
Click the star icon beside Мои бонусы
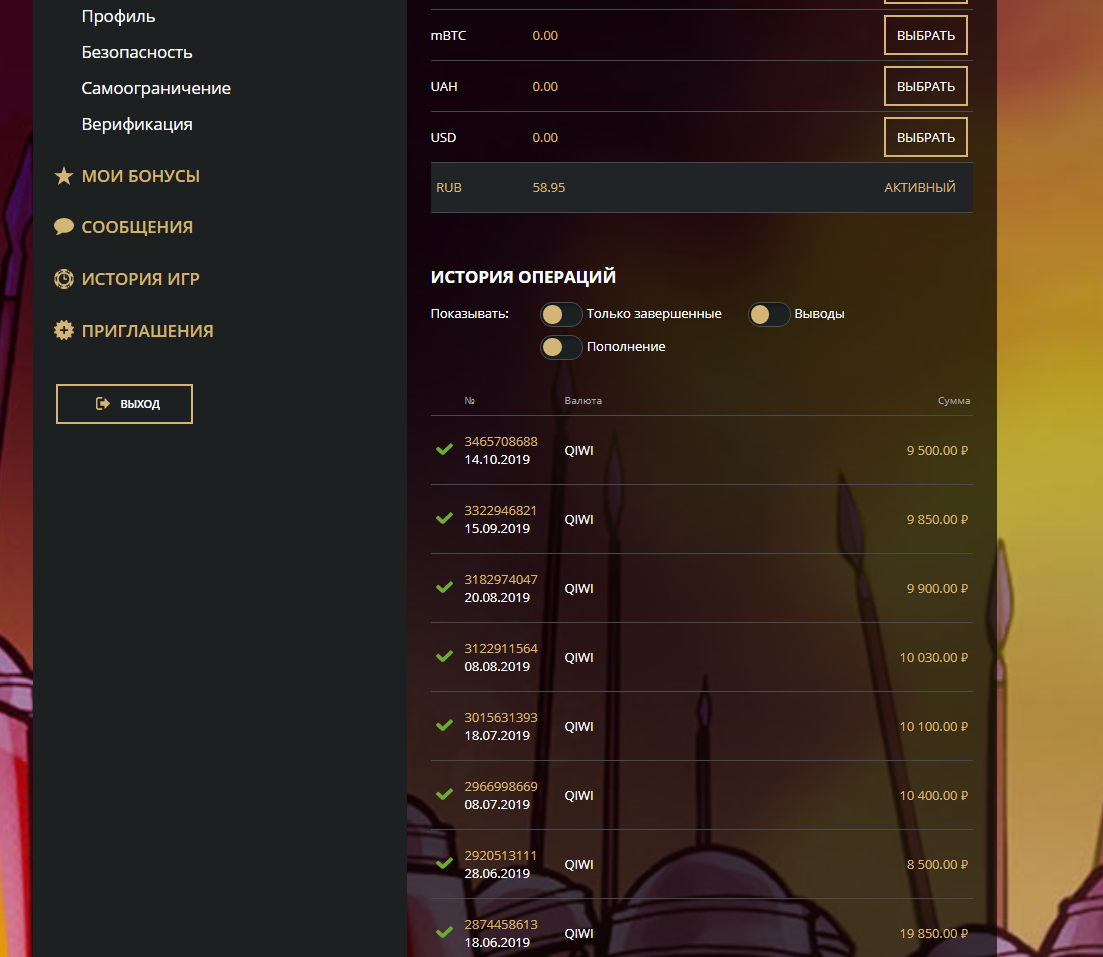point(64,176)
